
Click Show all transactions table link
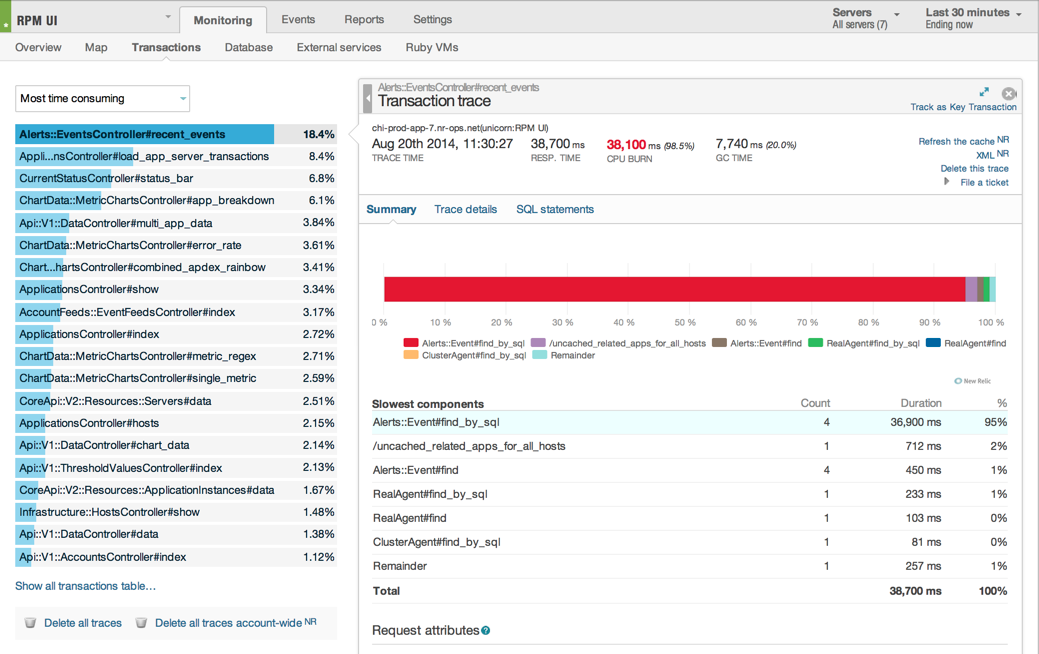pos(85,586)
